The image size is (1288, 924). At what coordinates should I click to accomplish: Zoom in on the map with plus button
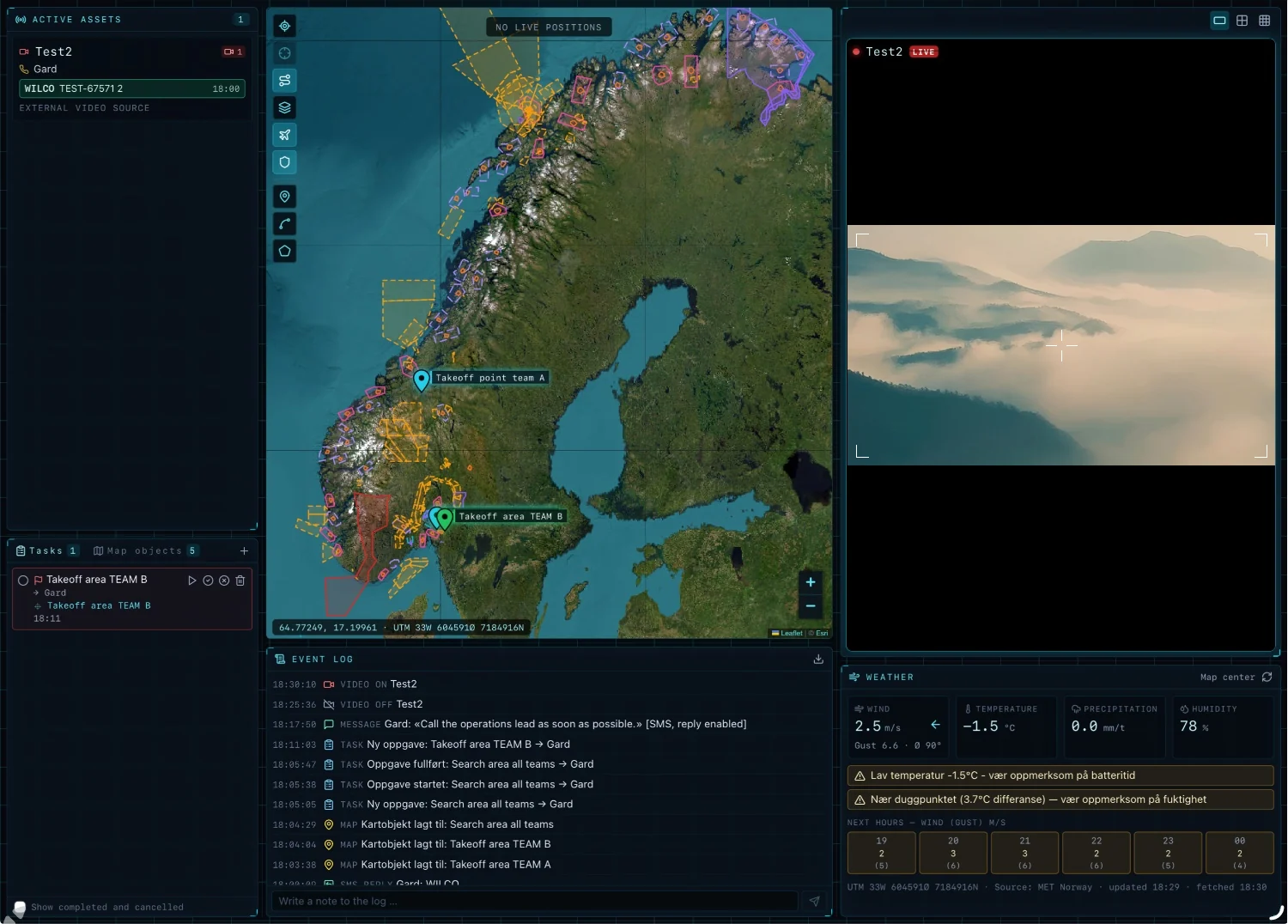pyautogui.click(x=811, y=582)
